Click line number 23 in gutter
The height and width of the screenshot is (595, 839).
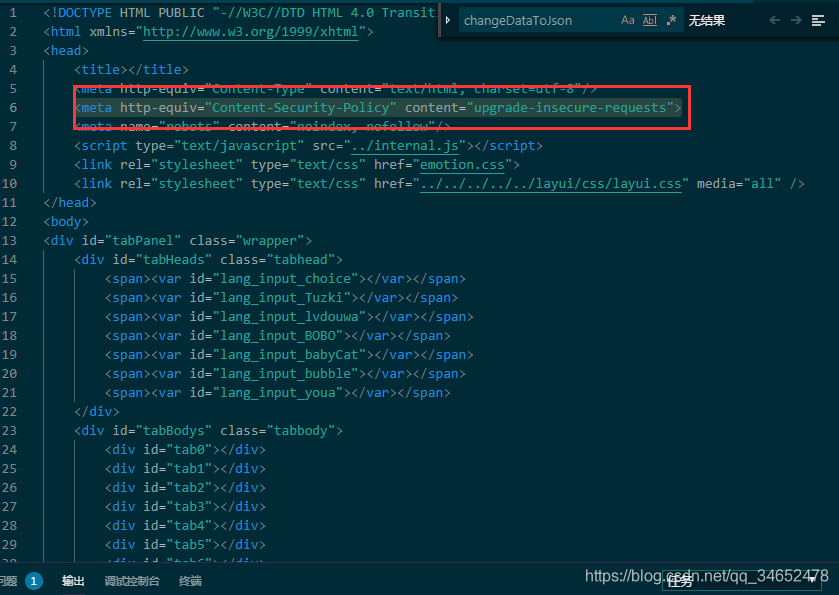point(9,430)
